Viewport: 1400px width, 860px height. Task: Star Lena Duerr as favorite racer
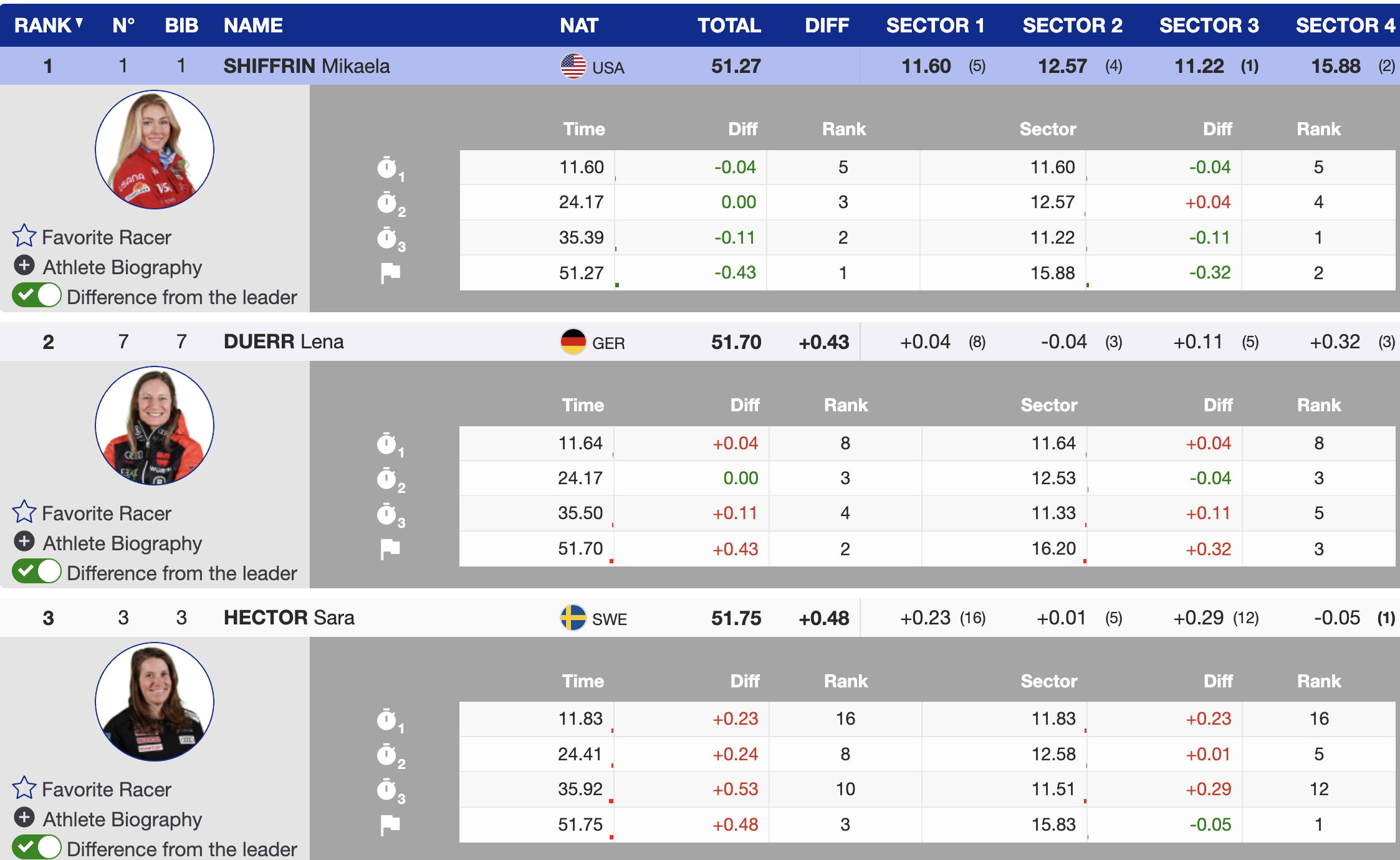pos(24,512)
